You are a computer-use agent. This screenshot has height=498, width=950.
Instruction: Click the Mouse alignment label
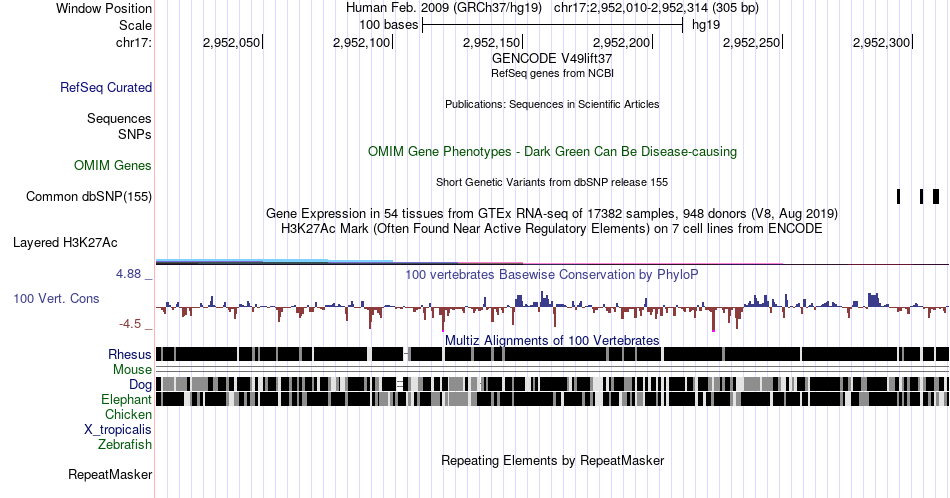click(x=132, y=370)
